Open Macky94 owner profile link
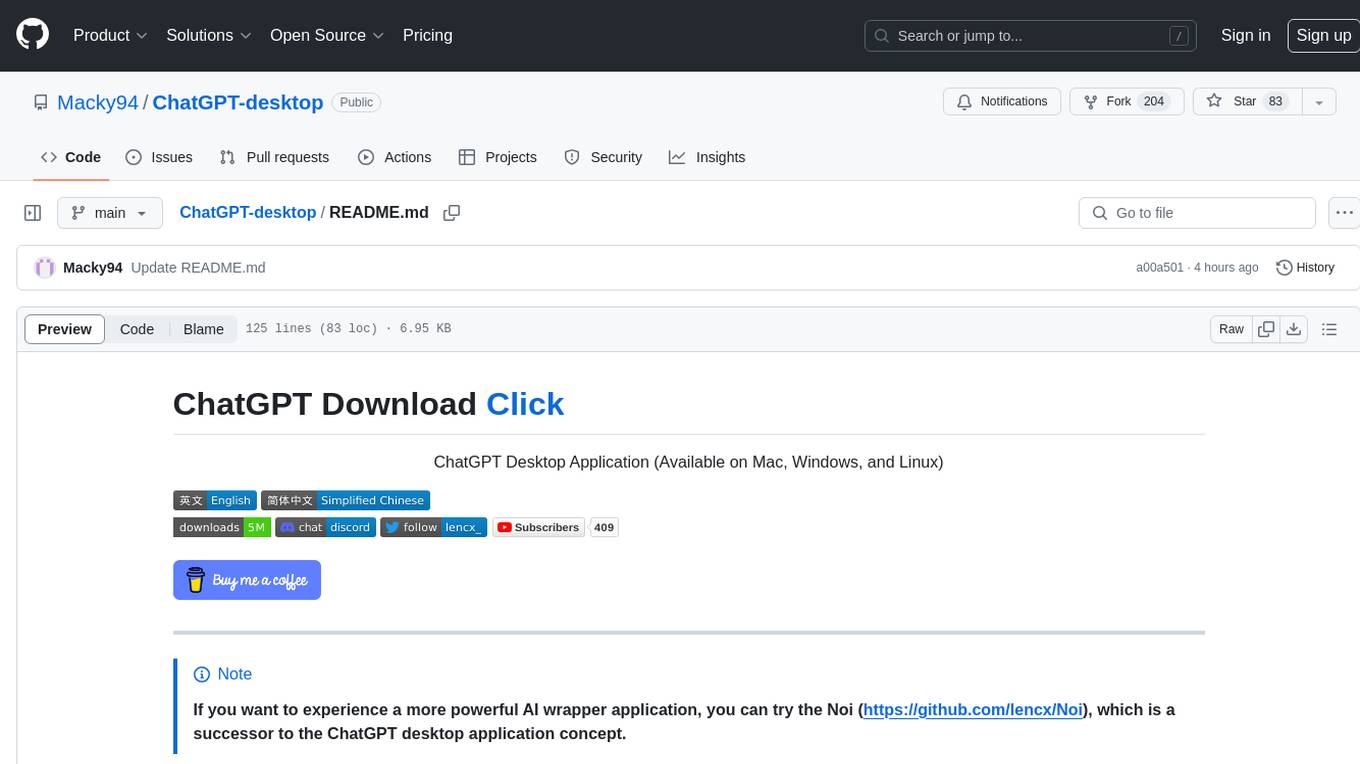 point(98,102)
